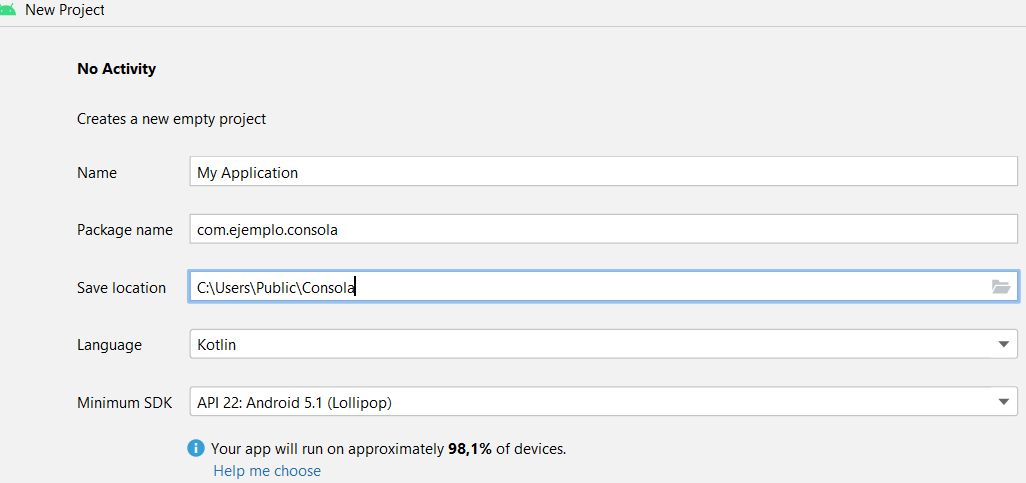Expand the Language dropdown arrow
The width and height of the screenshot is (1026, 483).
[x=1004, y=345]
